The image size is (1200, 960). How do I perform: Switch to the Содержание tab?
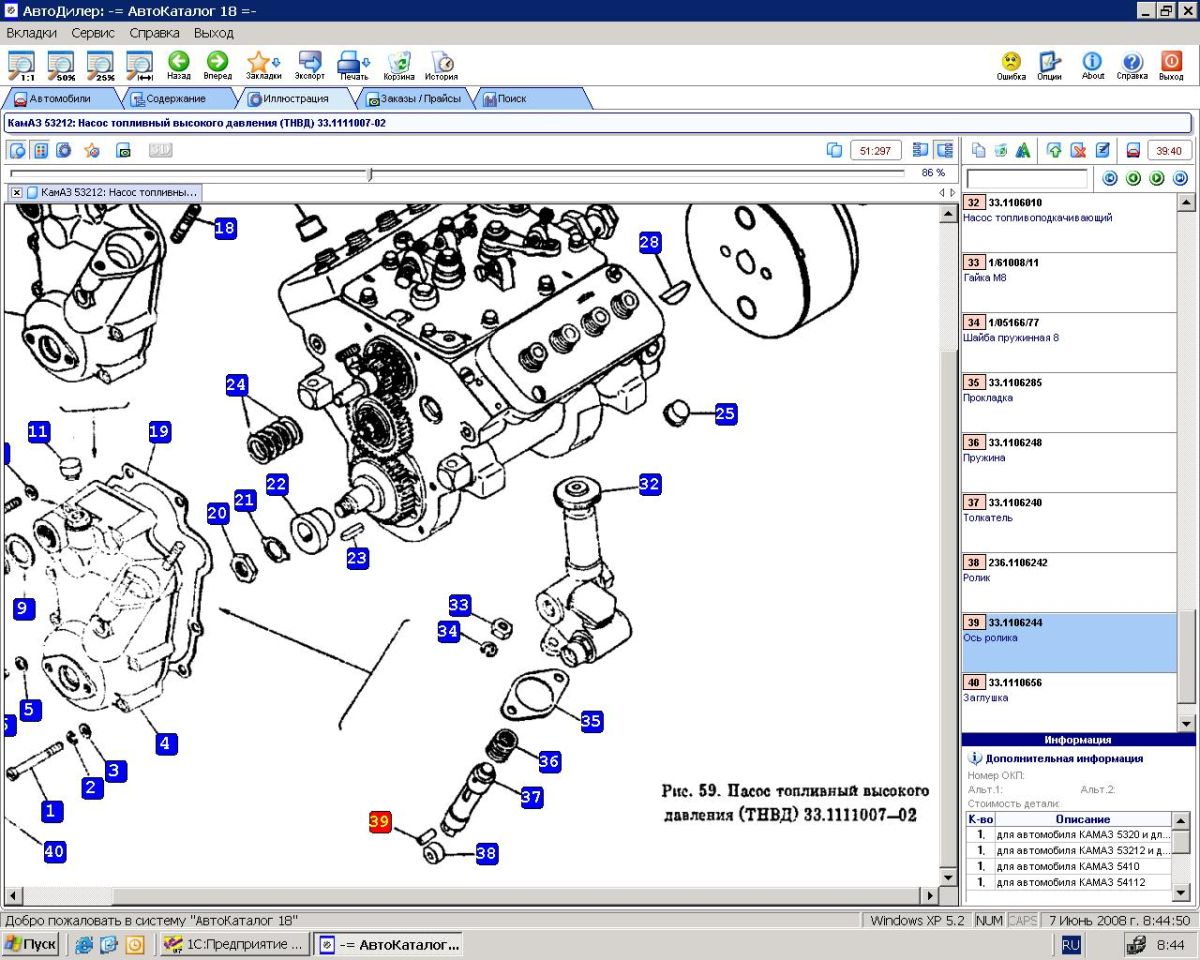176,99
